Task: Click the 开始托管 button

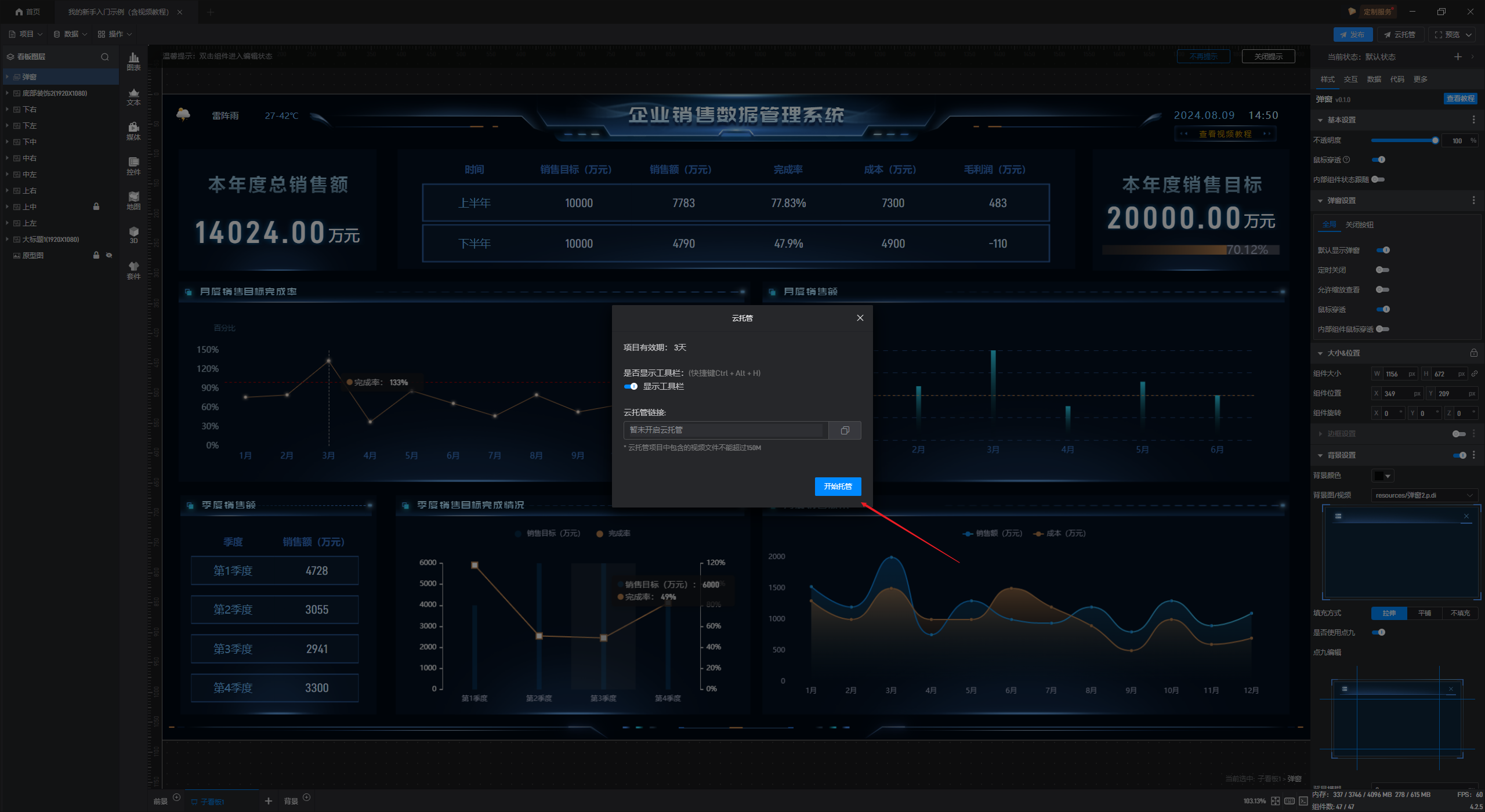Action: click(x=838, y=487)
